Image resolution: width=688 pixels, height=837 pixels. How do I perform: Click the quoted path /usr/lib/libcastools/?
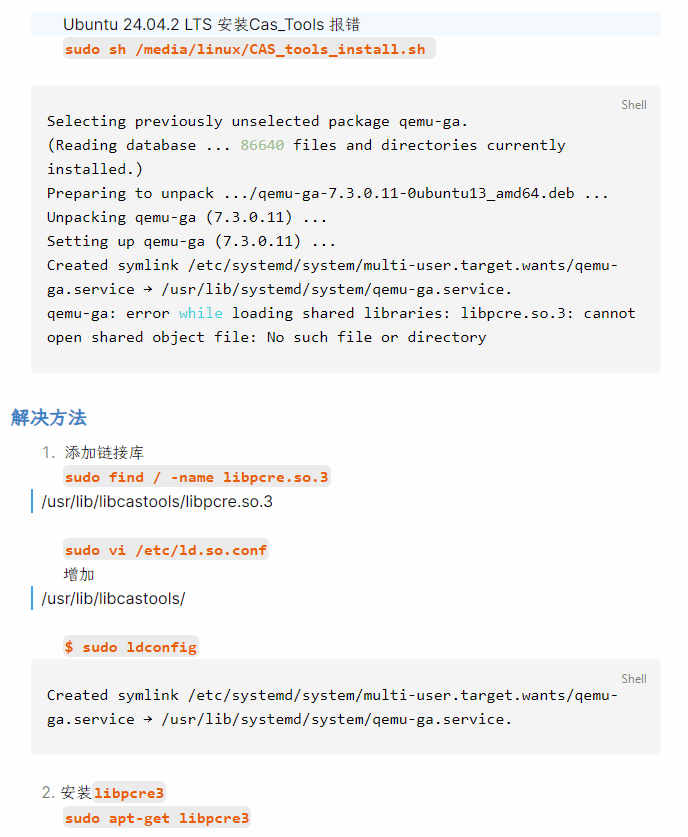point(113,599)
